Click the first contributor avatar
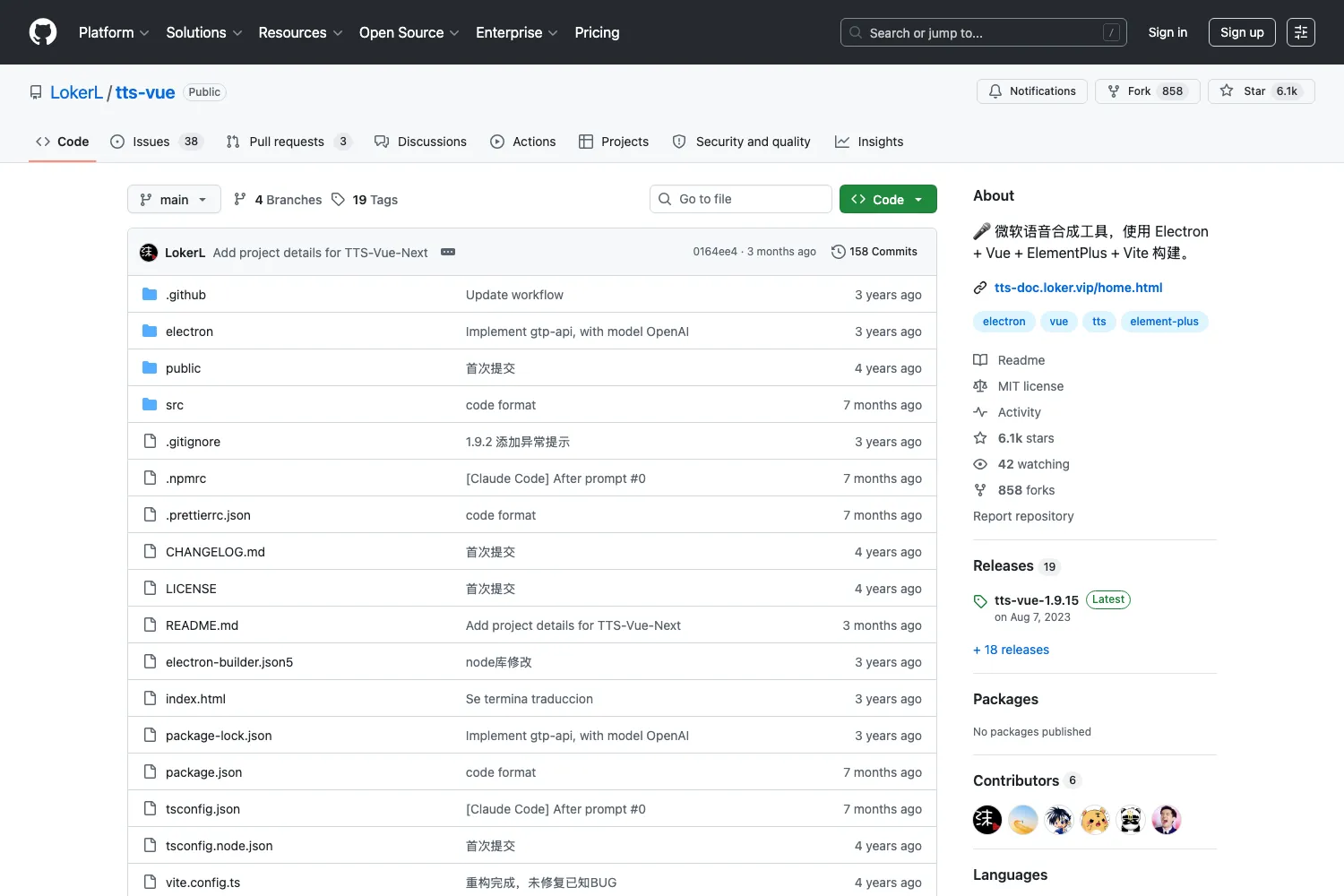The height and width of the screenshot is (896, 1344). coord(987,819)
